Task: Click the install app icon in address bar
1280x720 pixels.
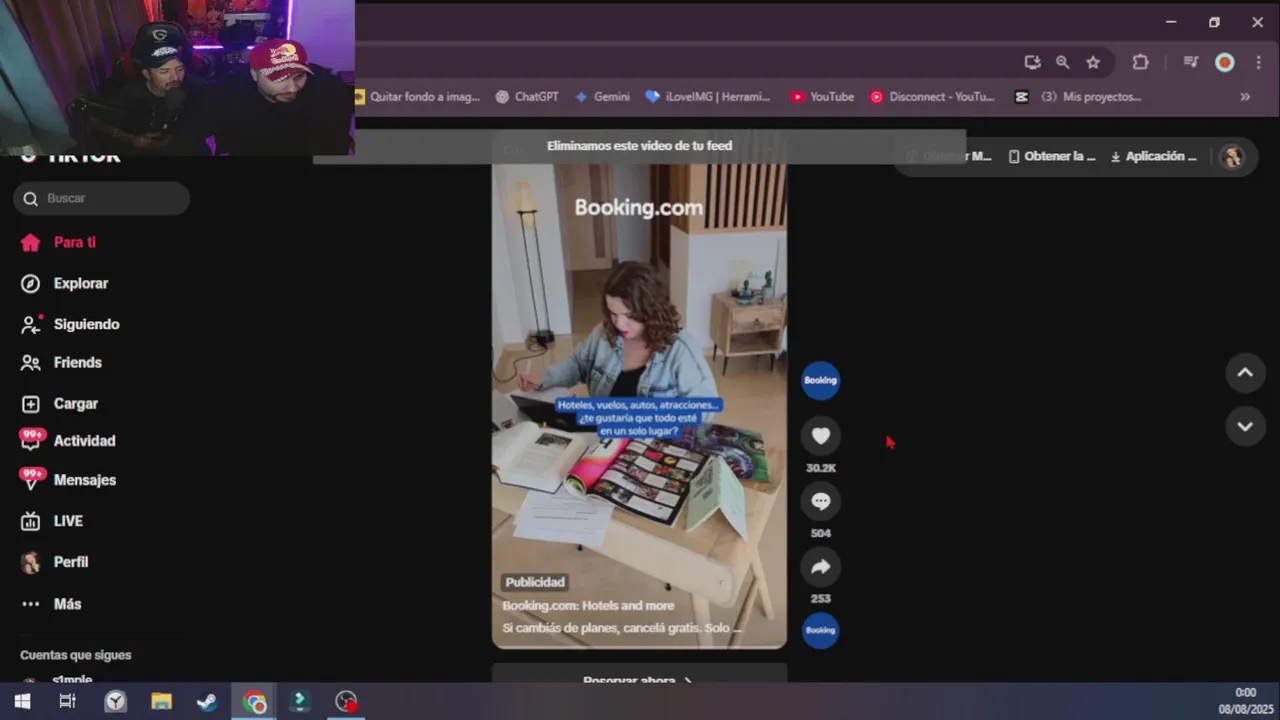Action: (1032, 62)
